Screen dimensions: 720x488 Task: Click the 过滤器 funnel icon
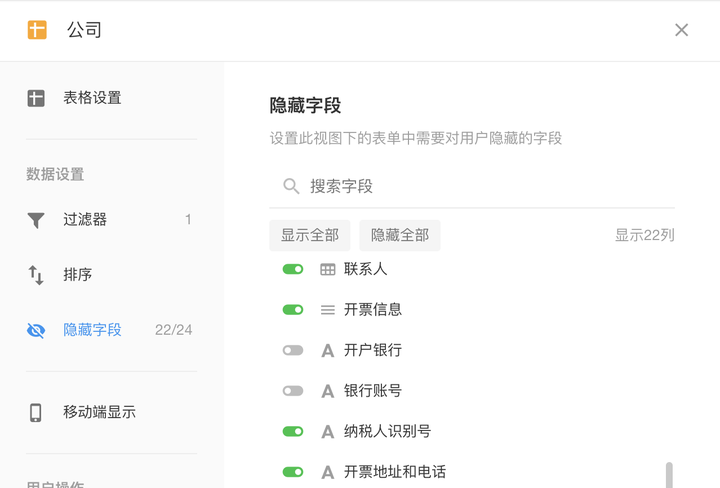pyautogui.click(x=36, y=220)
